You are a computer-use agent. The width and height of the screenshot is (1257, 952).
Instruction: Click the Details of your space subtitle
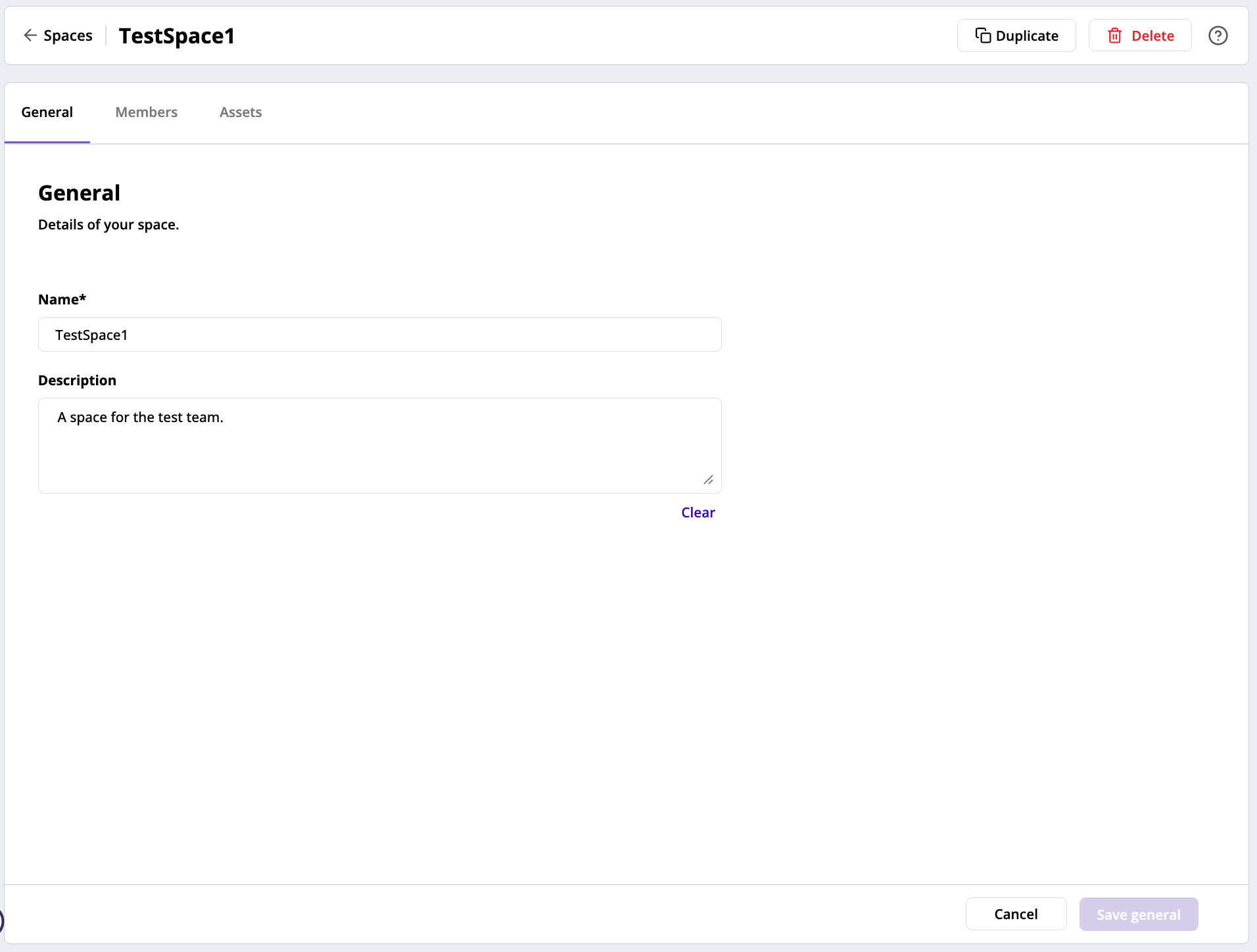coord(108,224)
